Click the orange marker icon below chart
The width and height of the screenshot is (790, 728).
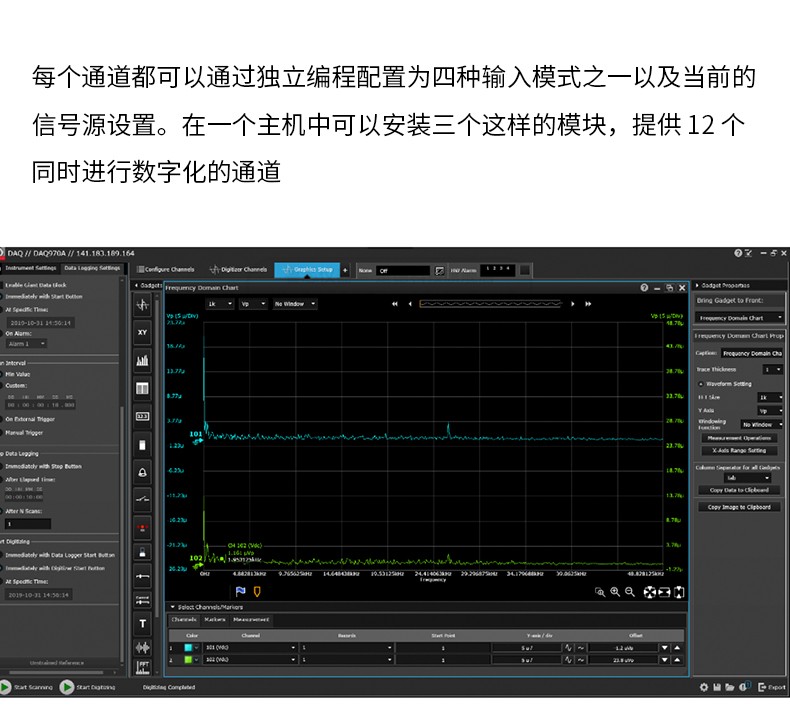[257, 591]
